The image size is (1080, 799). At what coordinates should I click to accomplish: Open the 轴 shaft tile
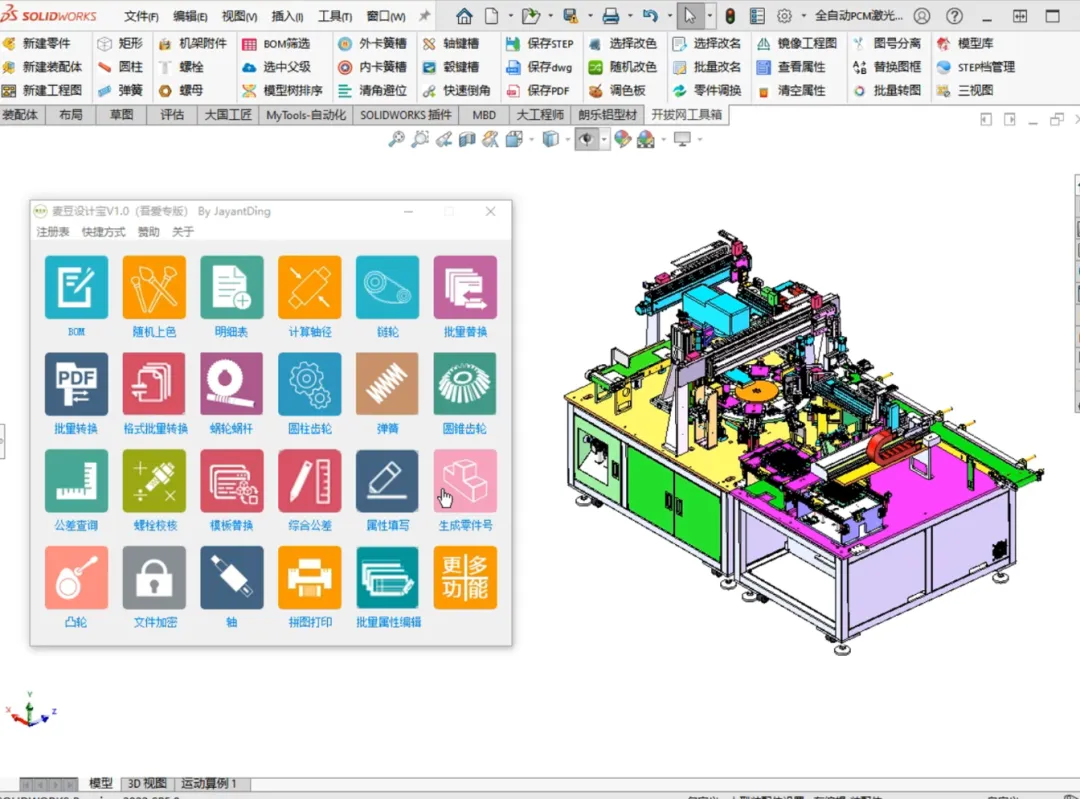click(x=232, y=578)
